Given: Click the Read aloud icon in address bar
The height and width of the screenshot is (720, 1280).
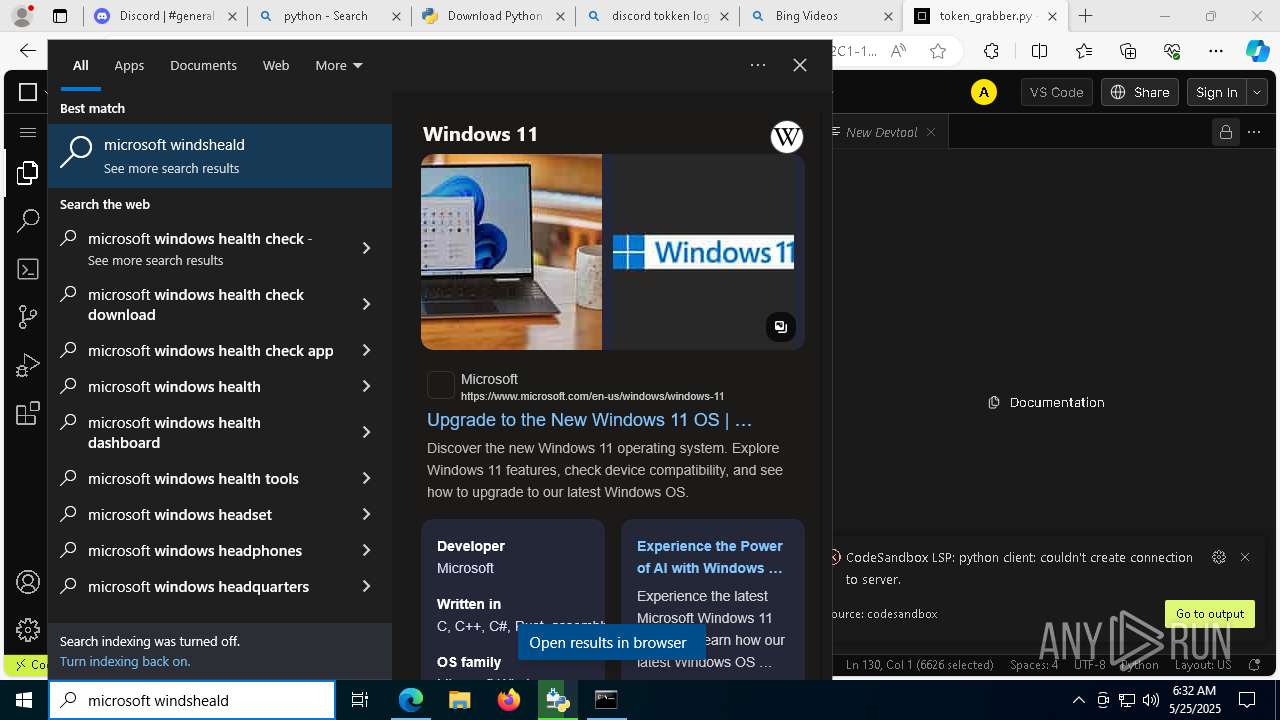Looking at the screenshot, I should coord(898,51).
